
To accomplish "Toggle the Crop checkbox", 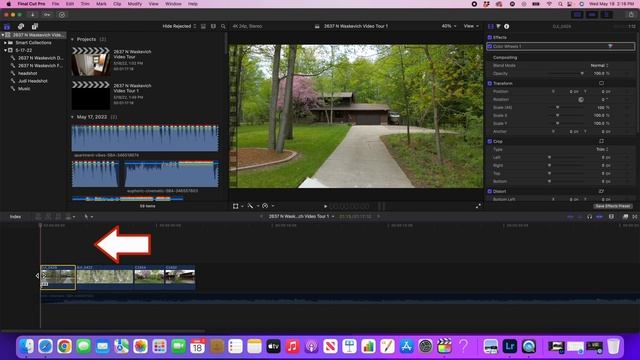I will [489, 142].
